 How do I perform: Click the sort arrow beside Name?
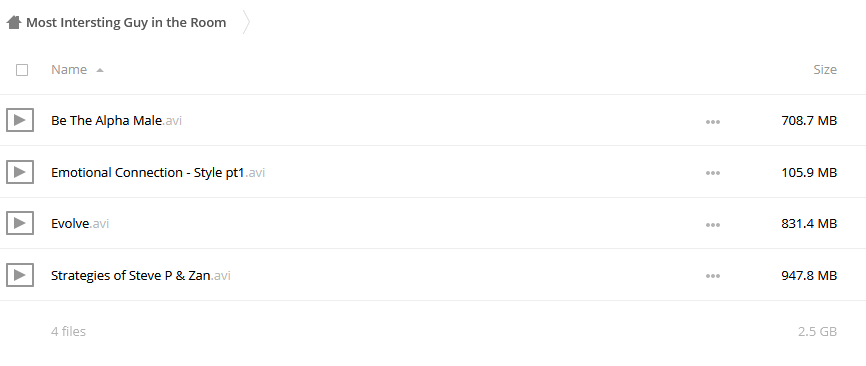pyautogui.click(x=100, y=70)
